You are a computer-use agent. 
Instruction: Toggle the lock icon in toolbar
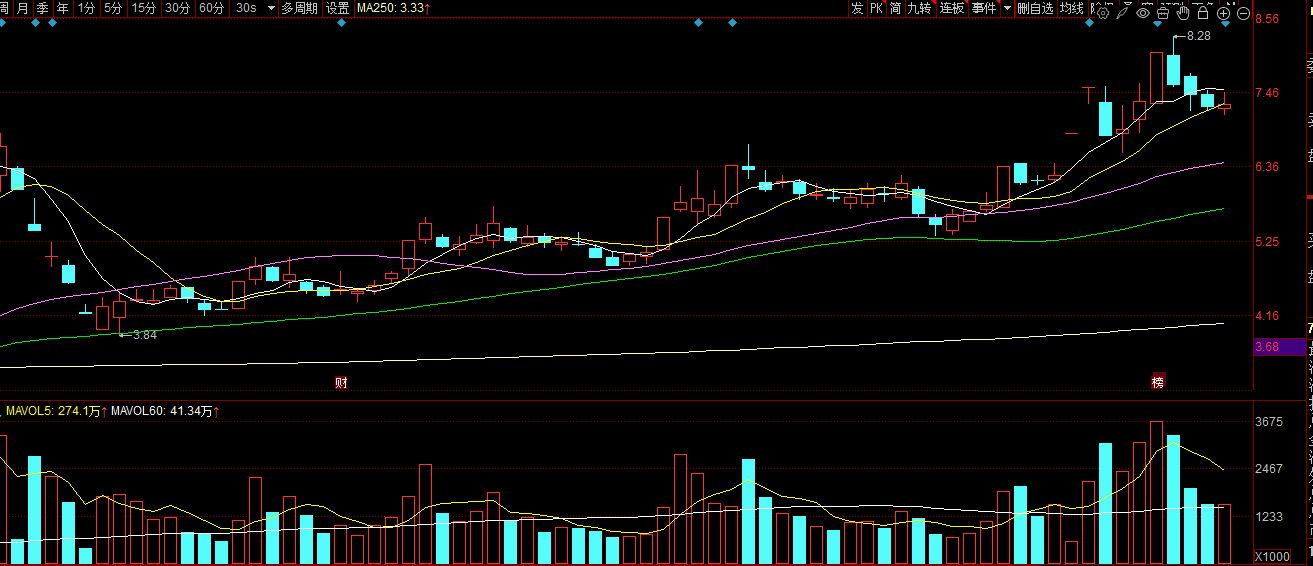[x=1203, y=13]
